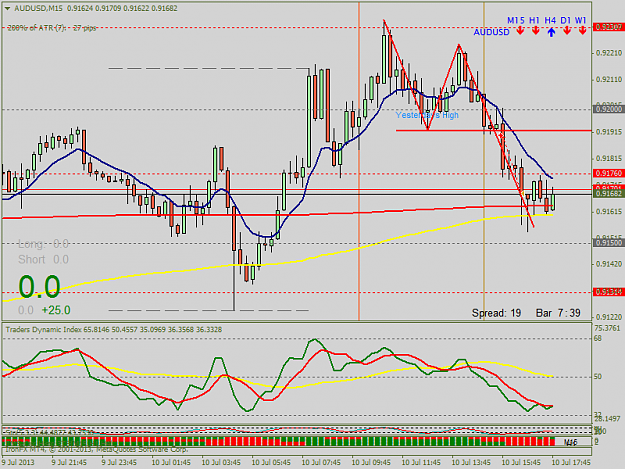
Task: Click the 28.1497 TDI scale minimum
Action: coord(607,419)
